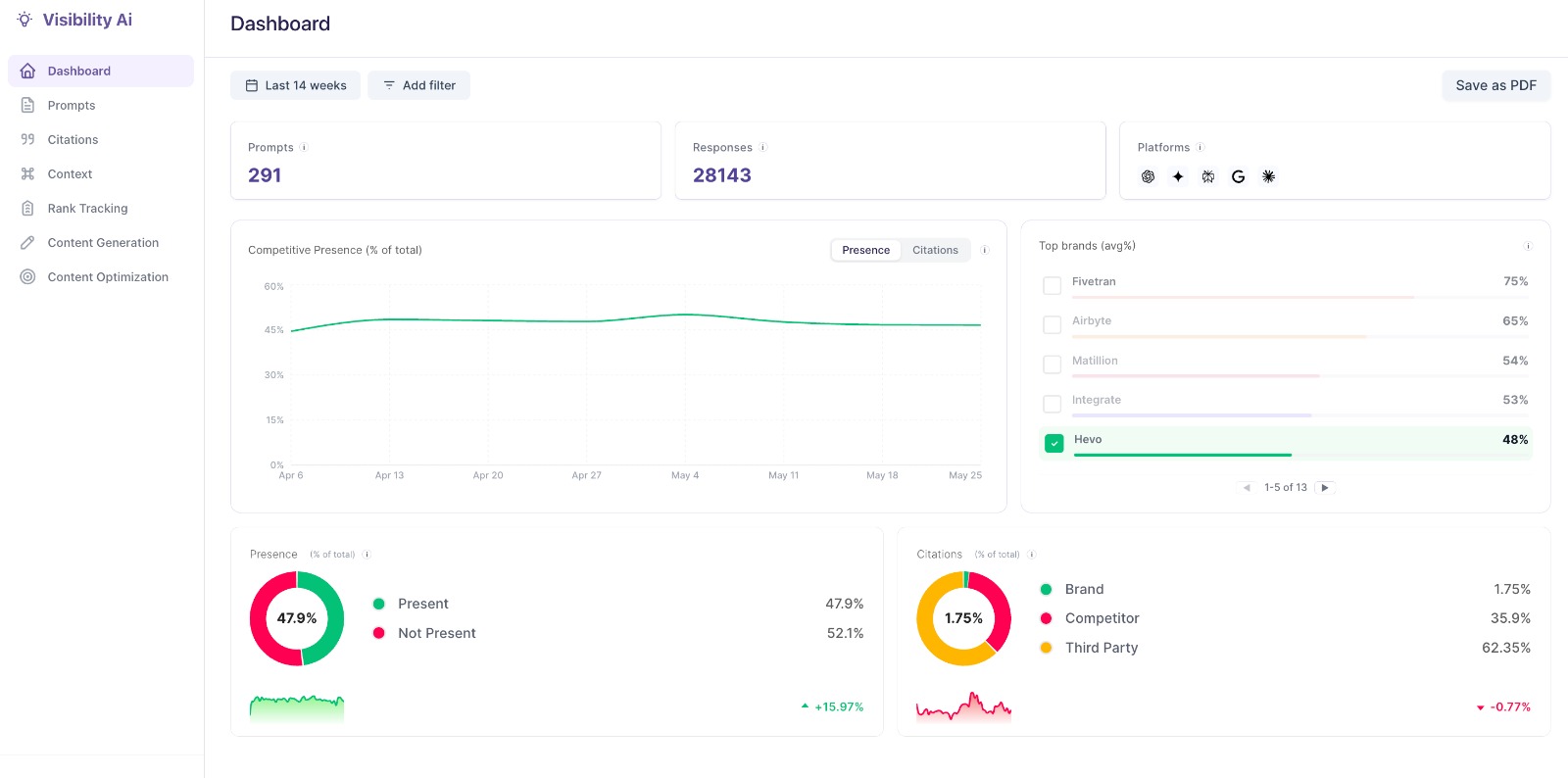Click the Perplexity platform icon
The image size is (1568, 778).
click(x=1208, y=176)
